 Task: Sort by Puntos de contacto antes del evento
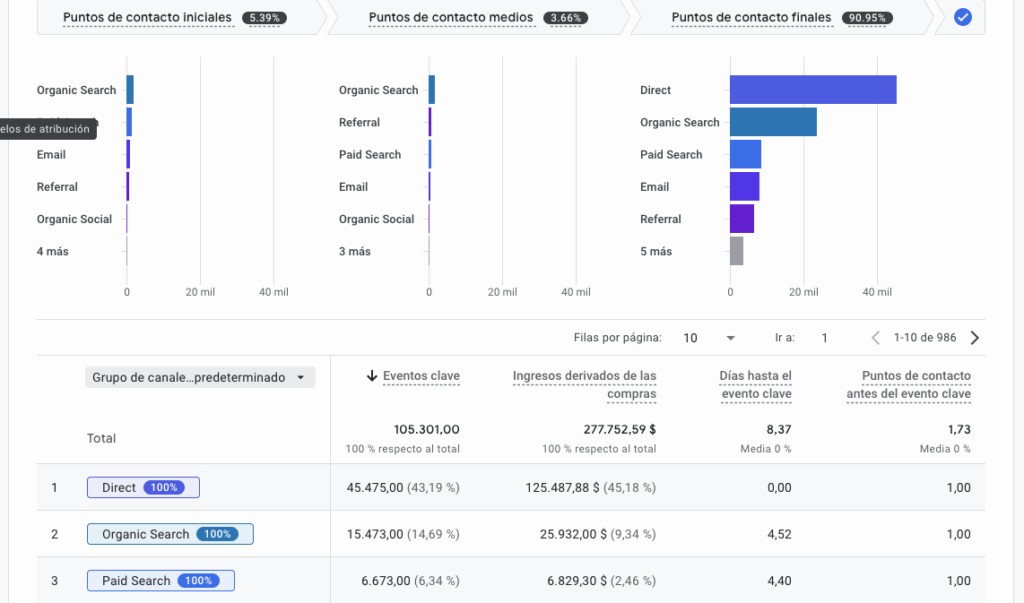tap(916, 385)
